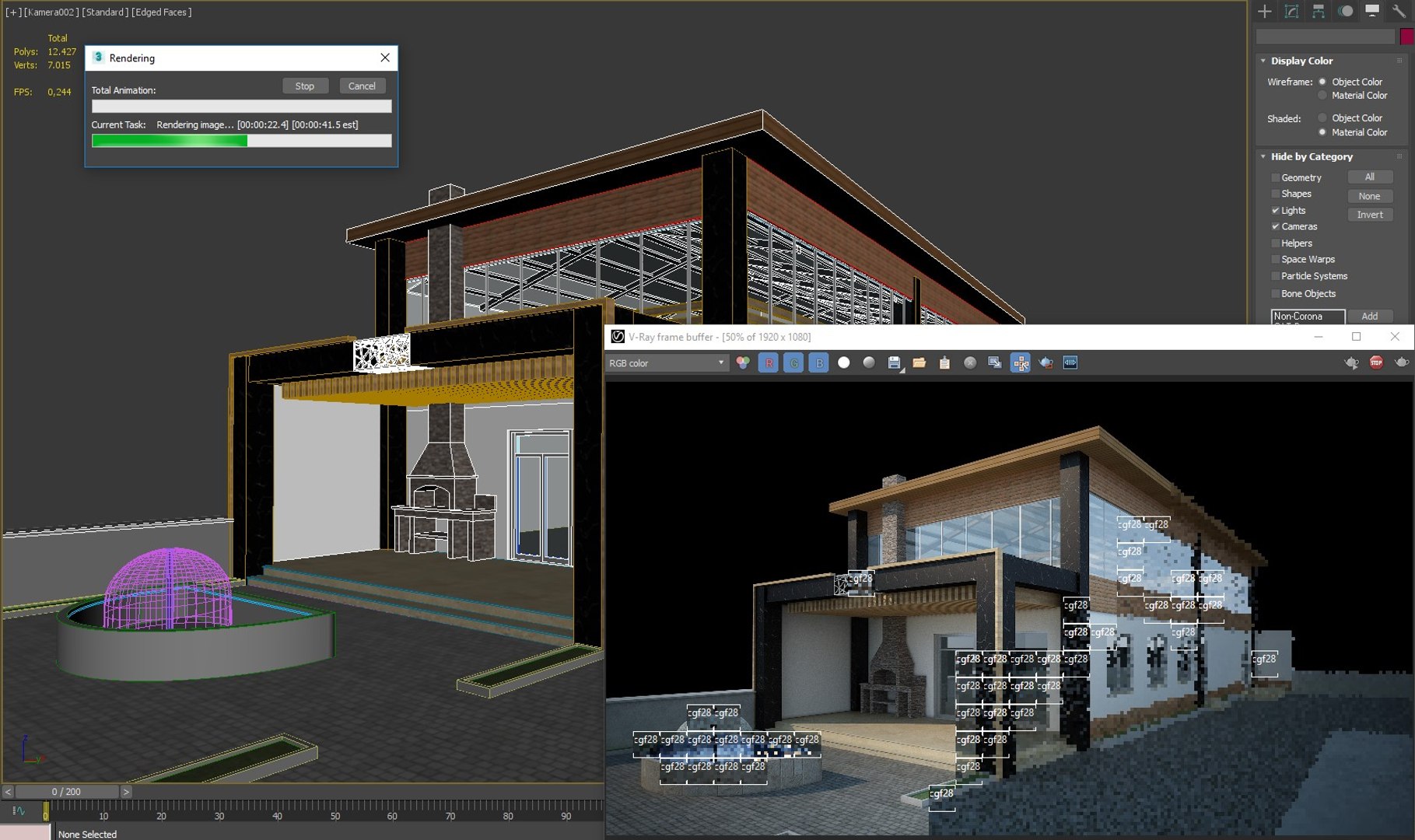Click the viewport [Edged Faces] label menu

[x=161, y=12]
